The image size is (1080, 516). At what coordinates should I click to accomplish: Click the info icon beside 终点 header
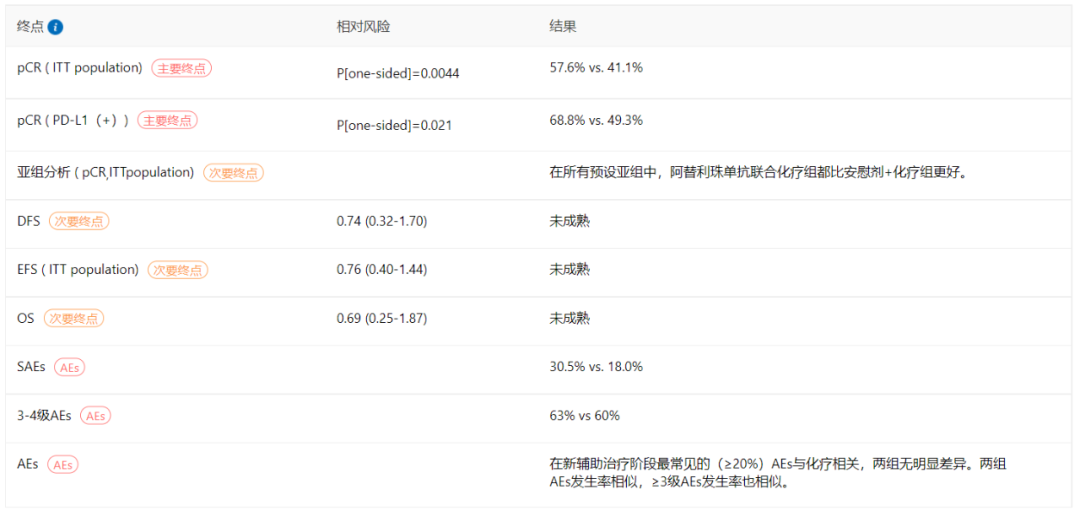point(56,27)
